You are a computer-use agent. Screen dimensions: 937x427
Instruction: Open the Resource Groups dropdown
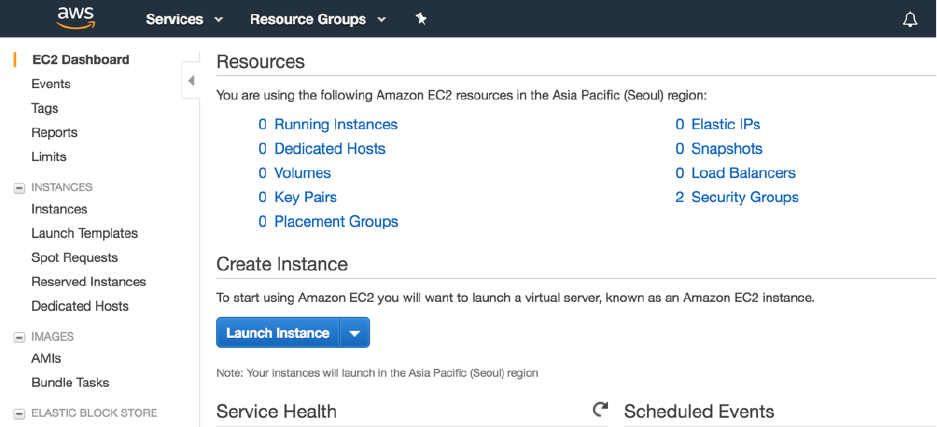(317, 19)
